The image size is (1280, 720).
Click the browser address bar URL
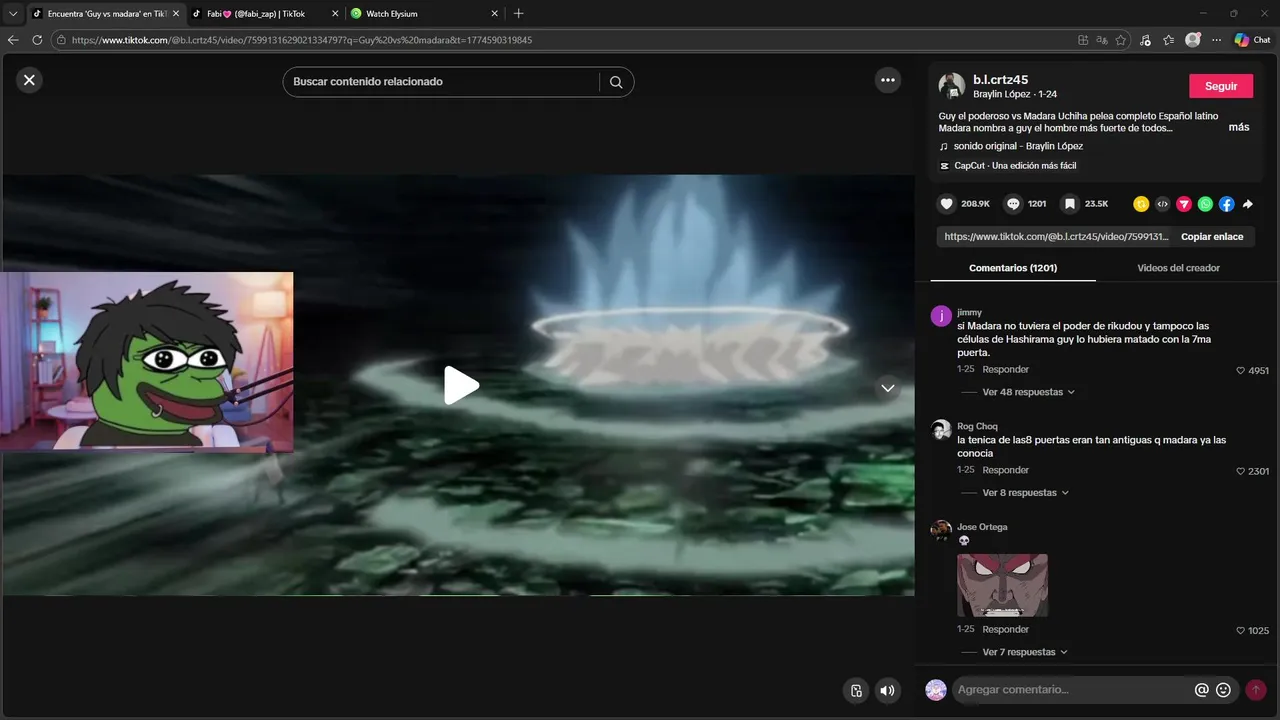302,40
